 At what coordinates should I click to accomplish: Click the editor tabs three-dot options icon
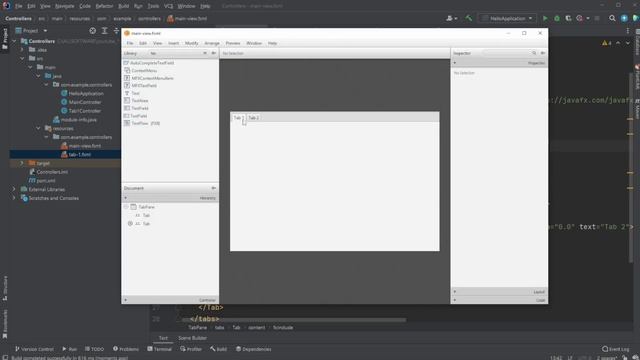628,31
